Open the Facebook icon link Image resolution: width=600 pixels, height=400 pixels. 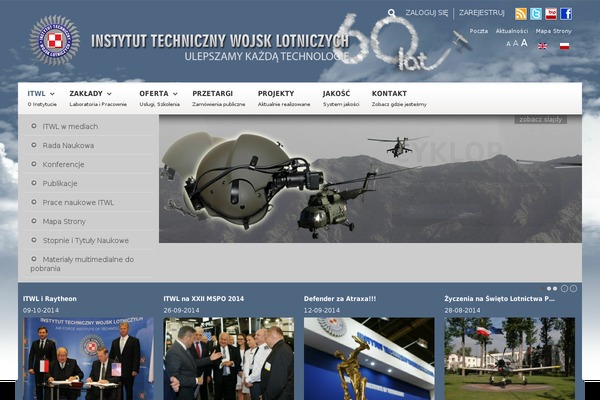566,14
